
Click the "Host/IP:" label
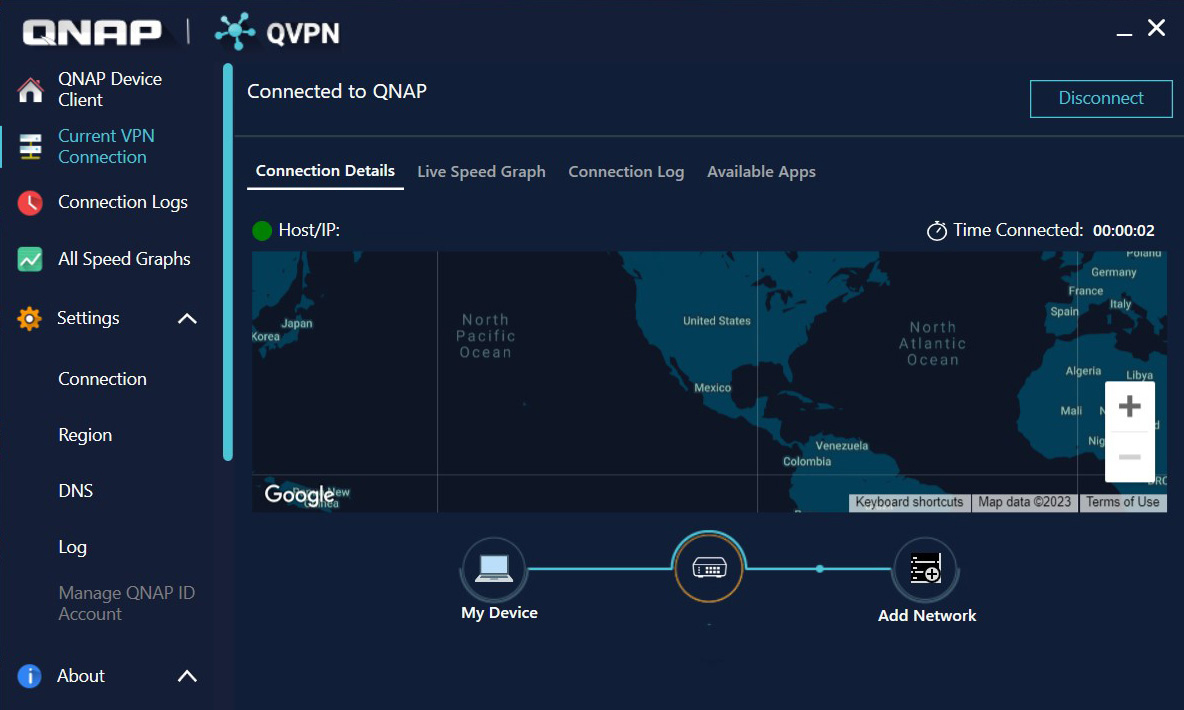click(x=309, y=230)
